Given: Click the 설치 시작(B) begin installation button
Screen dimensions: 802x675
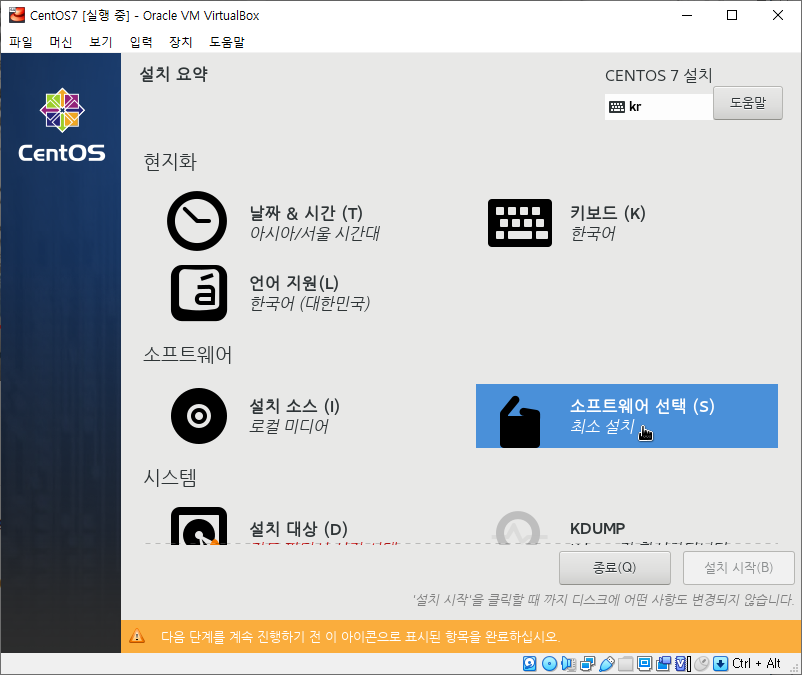Looking at the screenshot, I should click(x=739, y=568).
